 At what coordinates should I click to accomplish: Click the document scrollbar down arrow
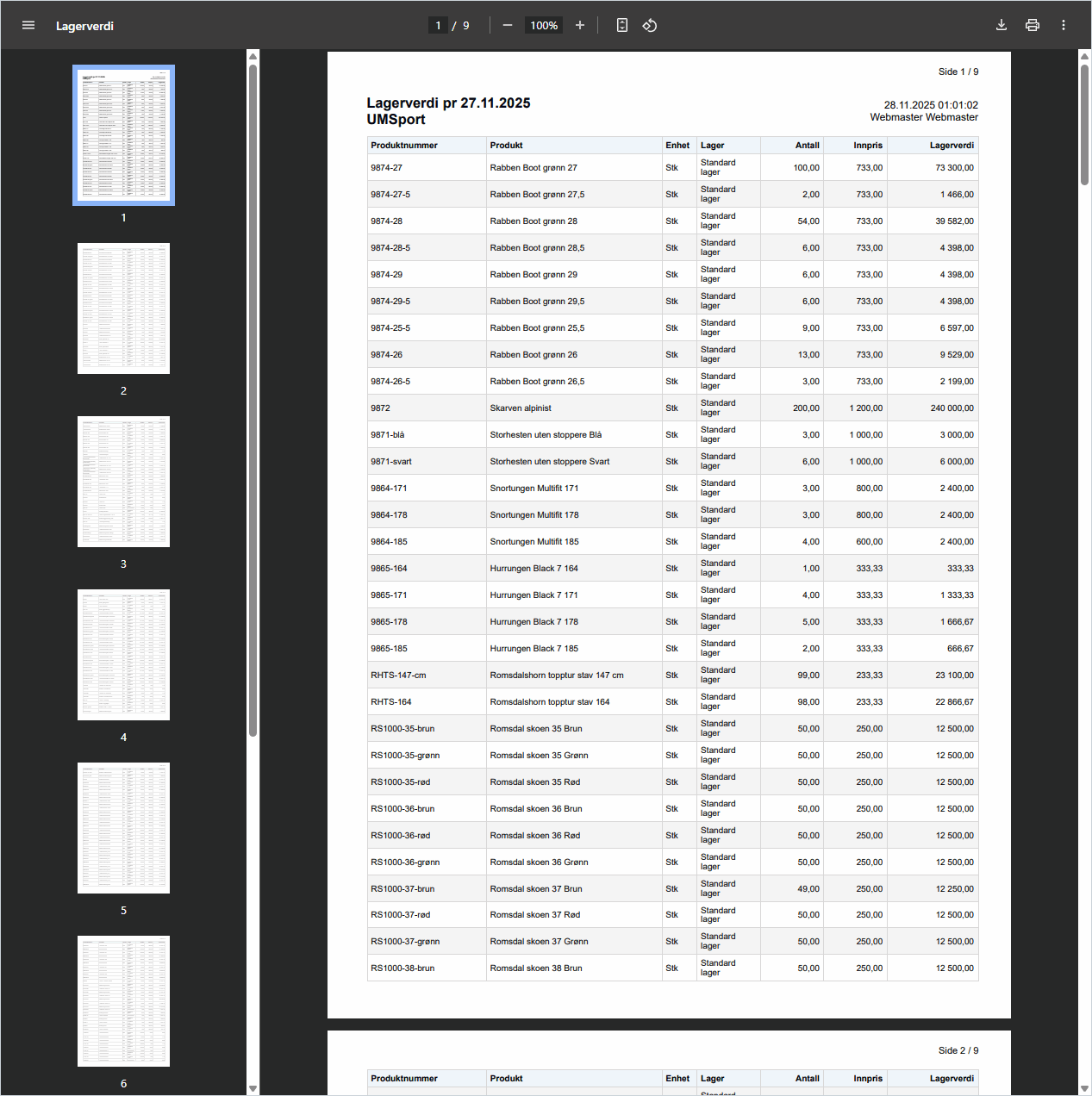[1084, 1088]
